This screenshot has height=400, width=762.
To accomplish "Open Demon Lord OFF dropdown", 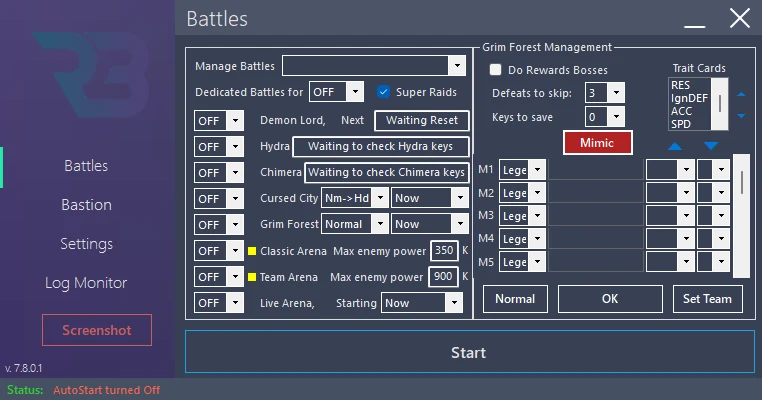I will [x=219, y=121].
